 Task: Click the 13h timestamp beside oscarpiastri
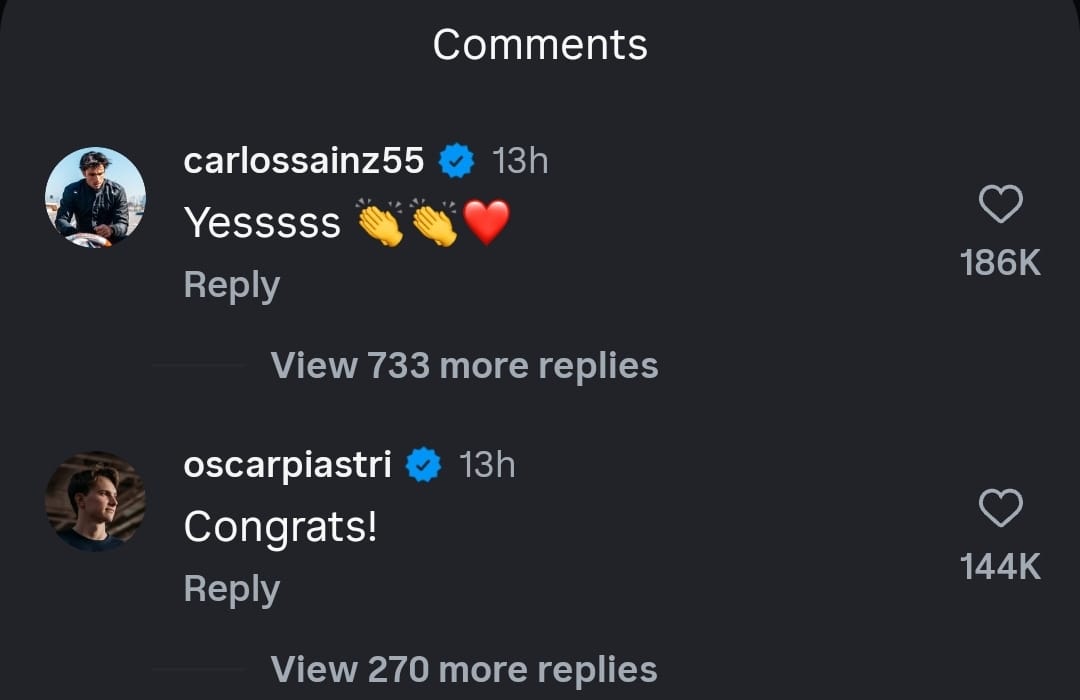(x=487, y=465)
